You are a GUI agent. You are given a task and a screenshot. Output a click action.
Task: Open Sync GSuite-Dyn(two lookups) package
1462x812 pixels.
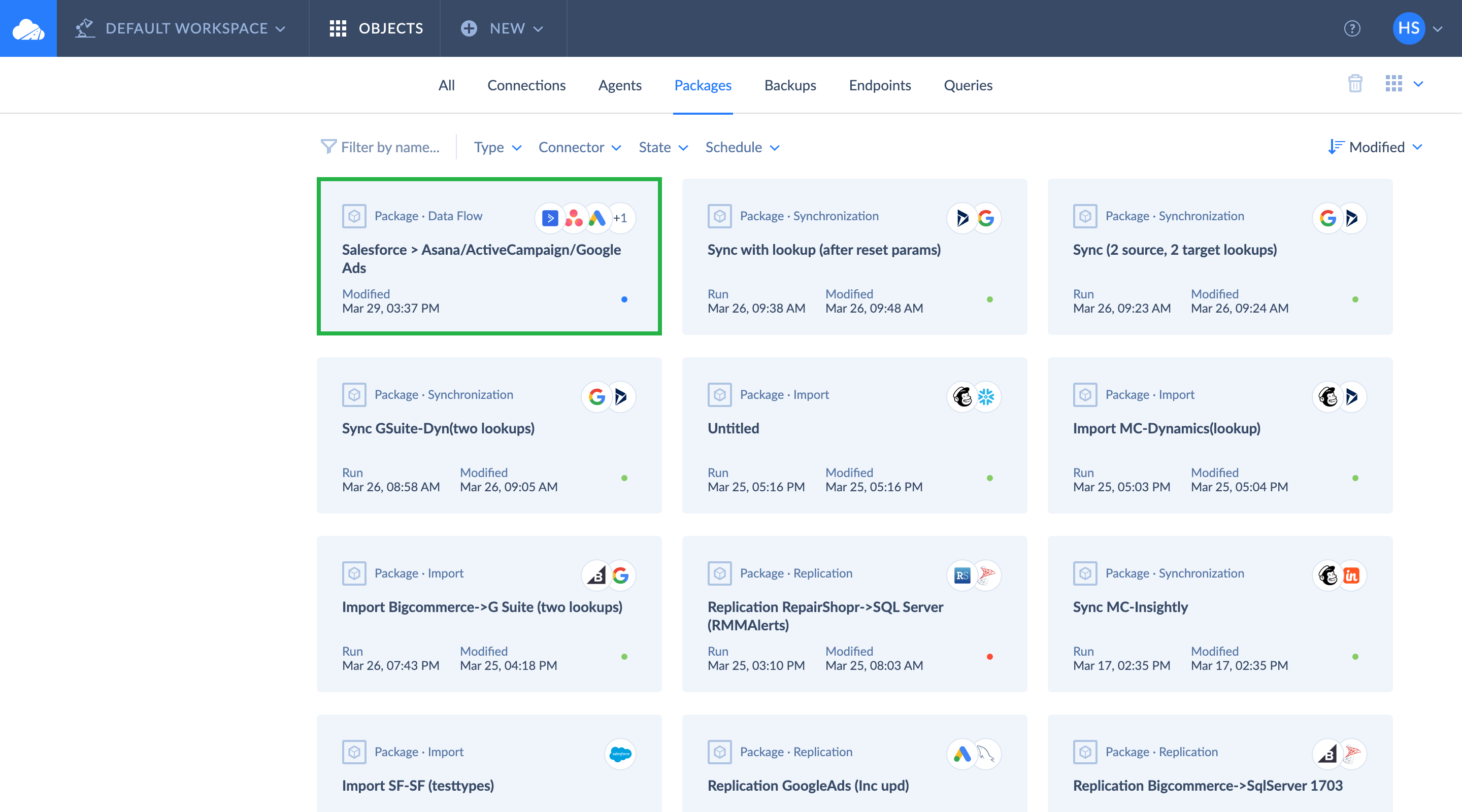[x=489, y=435]
